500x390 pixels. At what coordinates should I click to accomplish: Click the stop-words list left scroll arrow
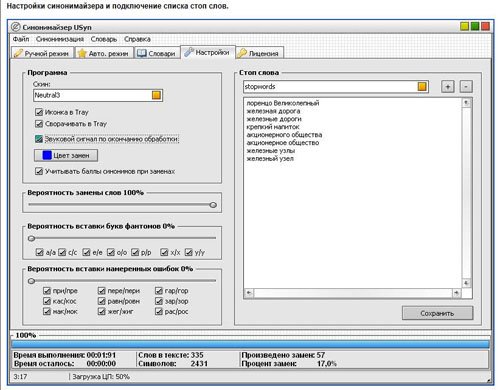pos(249,293)
